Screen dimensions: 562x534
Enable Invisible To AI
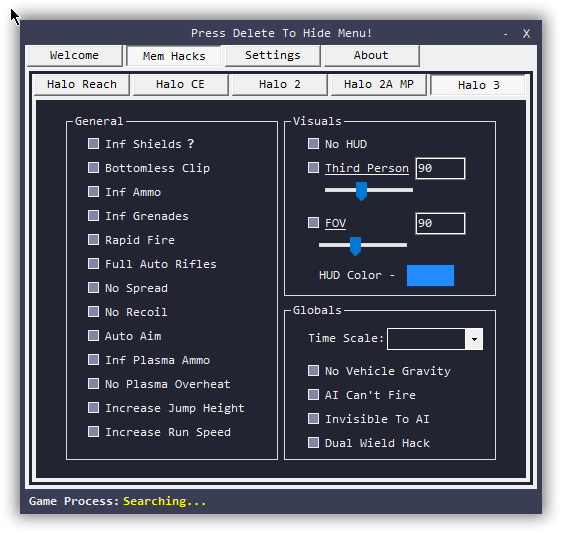point(314,419)
